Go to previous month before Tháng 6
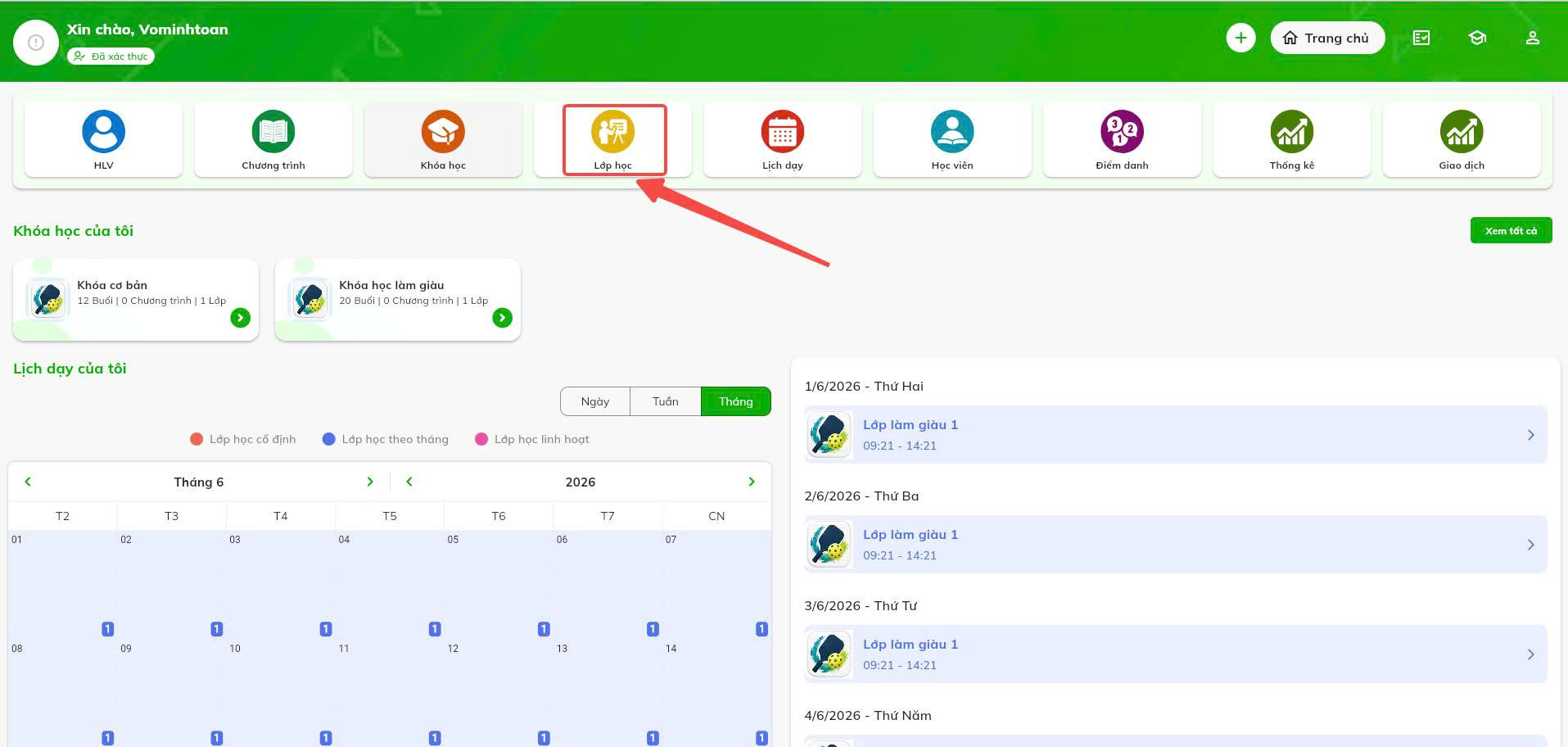This screenshot has width=1568, height=747. [28, 482]
